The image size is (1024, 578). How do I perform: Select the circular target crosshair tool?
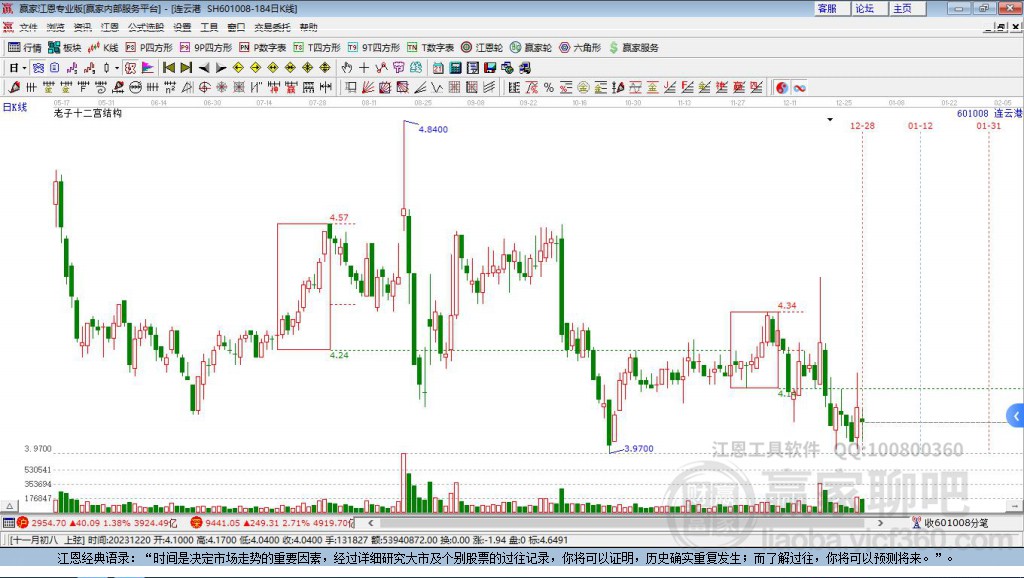(204, 88)
